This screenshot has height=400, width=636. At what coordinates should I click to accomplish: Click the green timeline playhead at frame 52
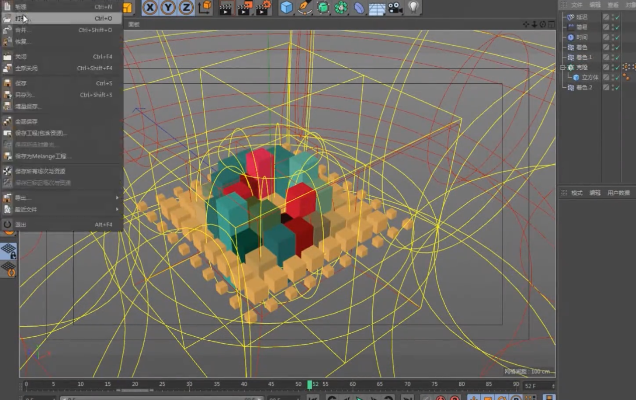coord(312,384)
